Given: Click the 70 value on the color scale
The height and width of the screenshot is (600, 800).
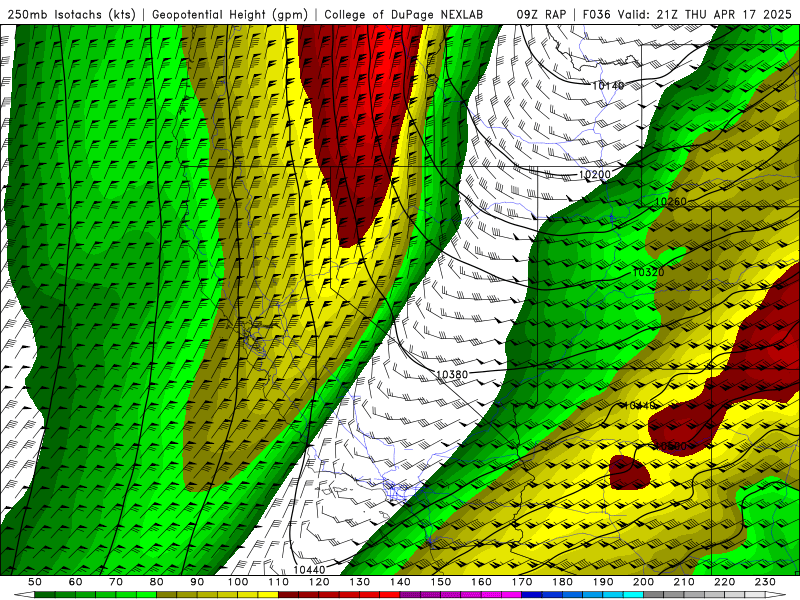Looking at the screenshot, I should (x=116, y=582).
